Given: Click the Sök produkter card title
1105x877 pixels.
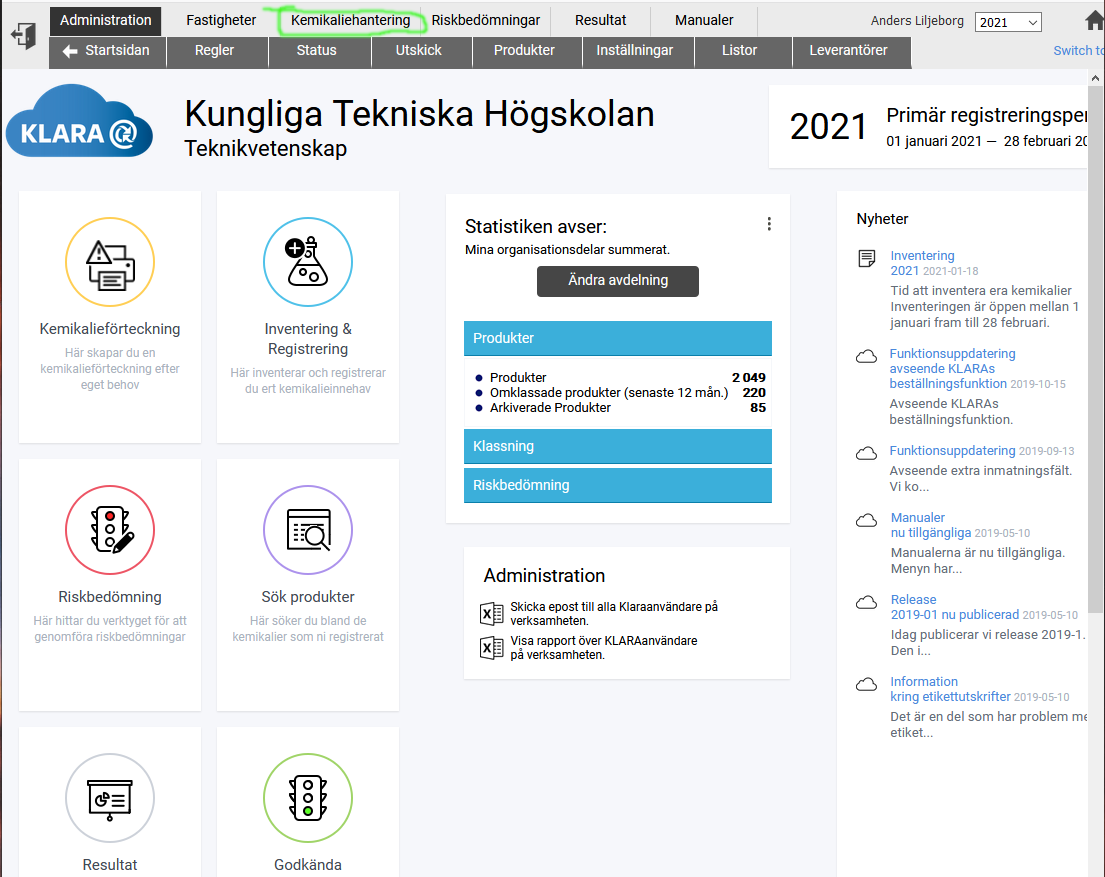Looking at the screenshot, I should pyautogui.click(x=308, y=596).
